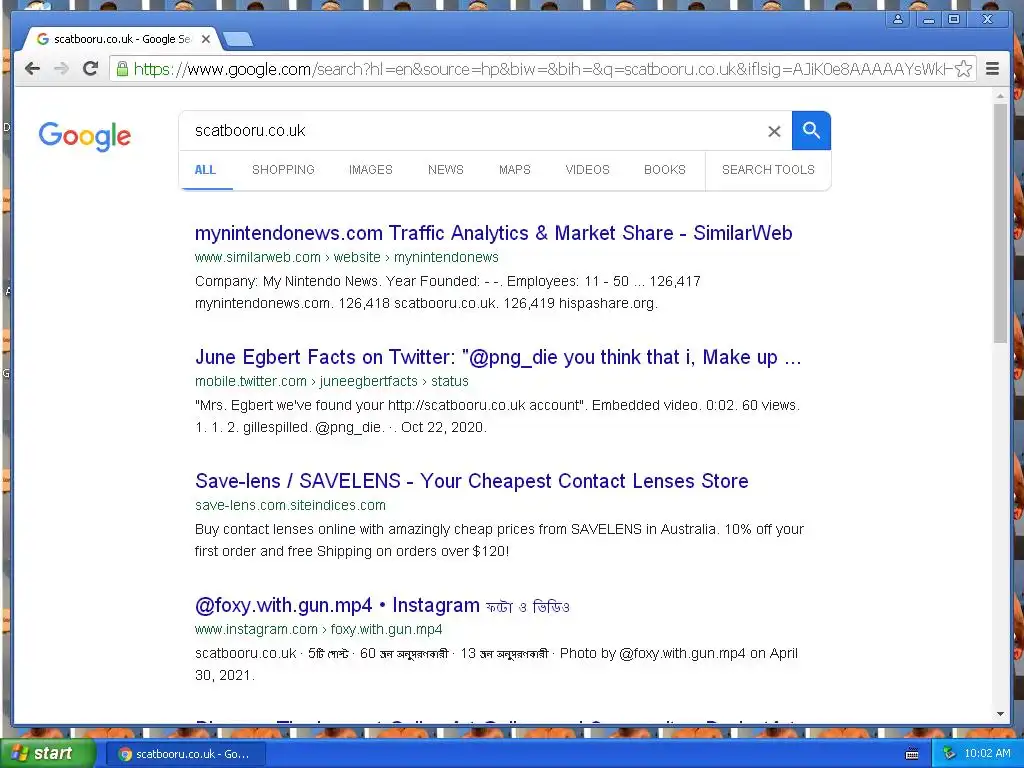Click the 10:02 AM taskbar clock
The image size is (1024, 768).
[987, 754]
